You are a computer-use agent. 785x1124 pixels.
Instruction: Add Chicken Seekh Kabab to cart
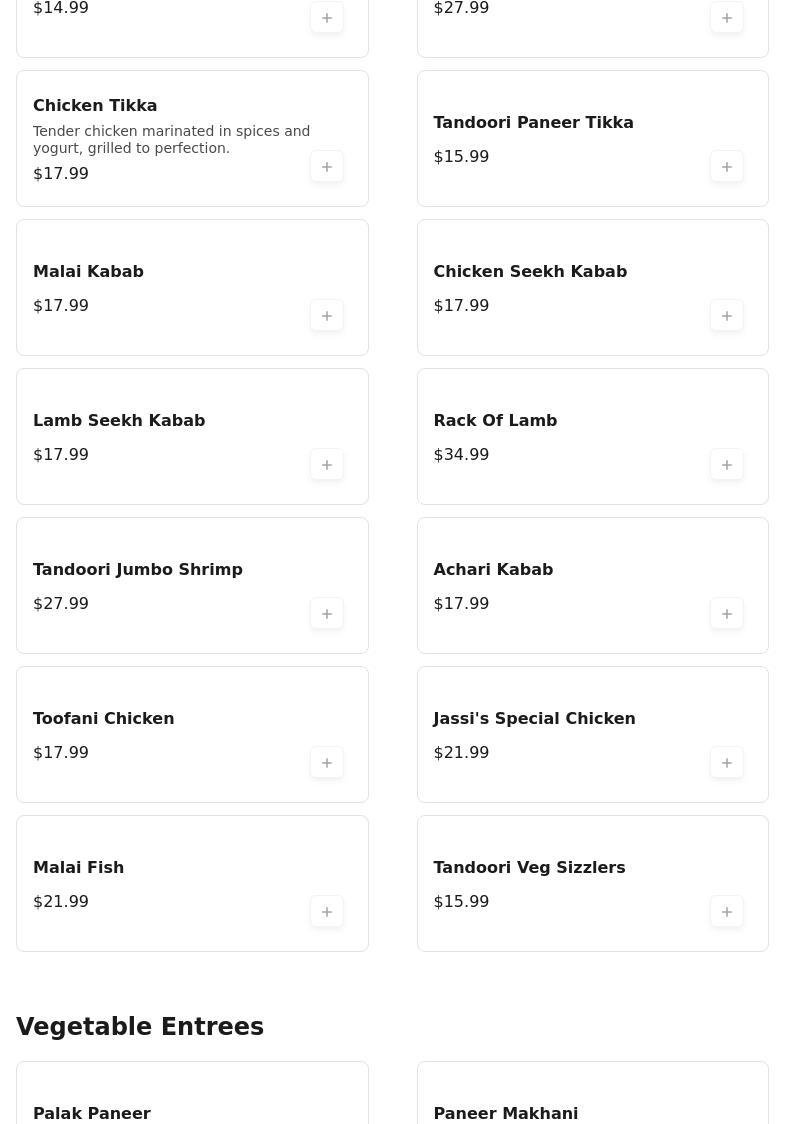click(x=727, y=316)
